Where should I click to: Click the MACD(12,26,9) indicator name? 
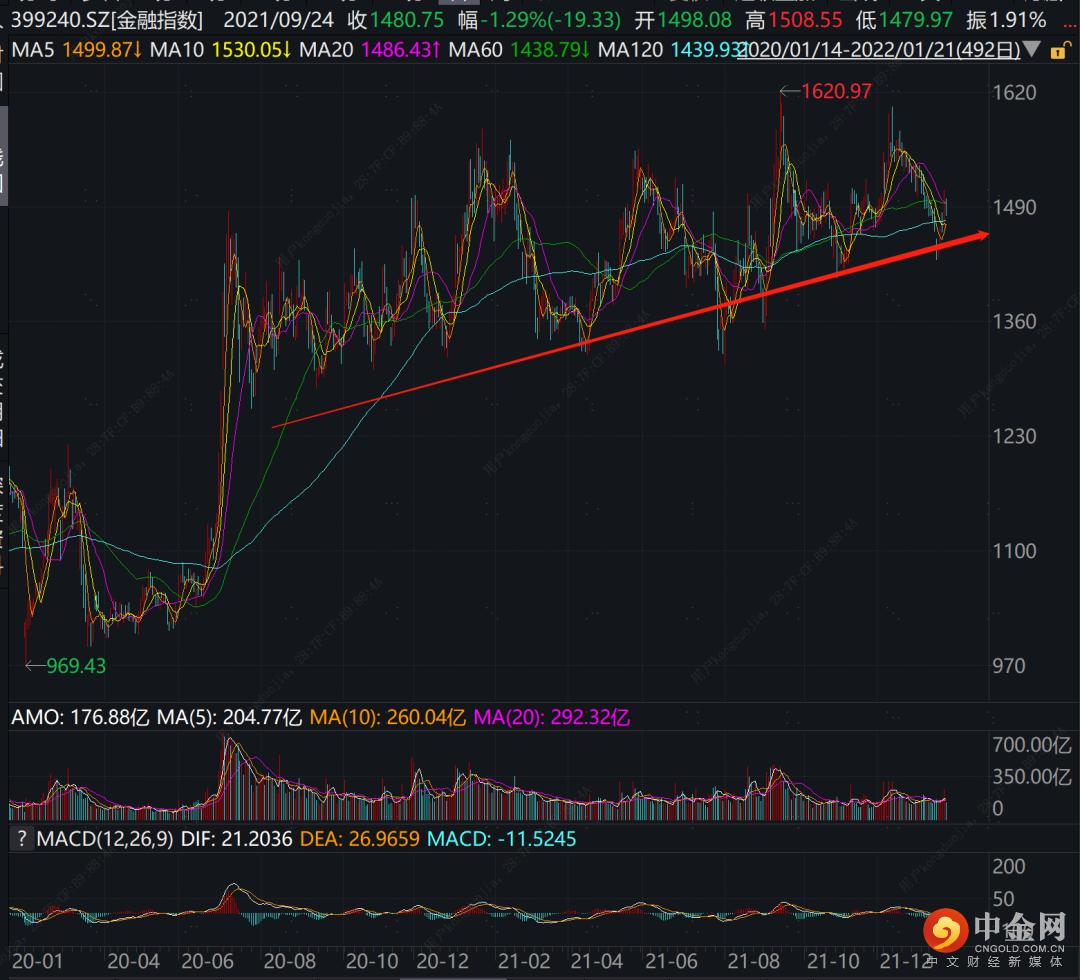(105, 839)
